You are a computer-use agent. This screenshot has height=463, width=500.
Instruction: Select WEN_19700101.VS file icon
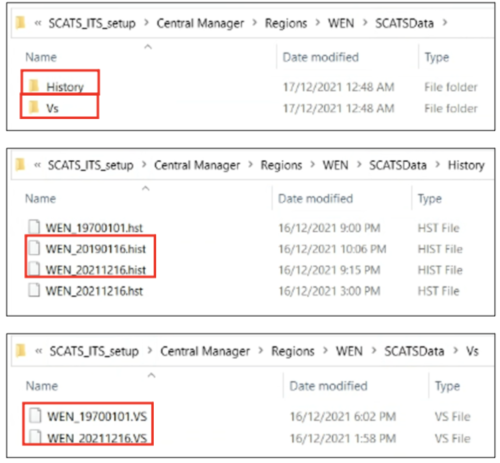click(x=35, y=416)
